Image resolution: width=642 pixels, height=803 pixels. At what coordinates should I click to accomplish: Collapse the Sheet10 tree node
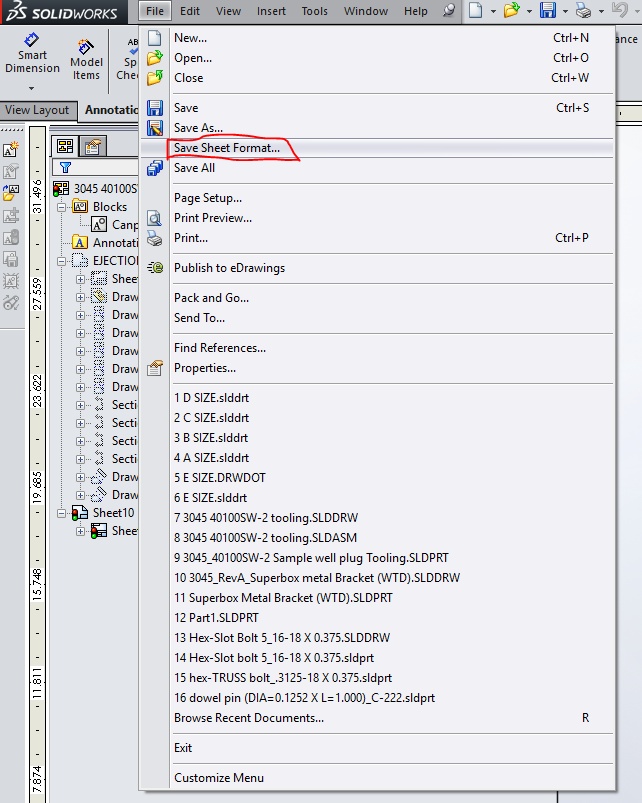(61, 513)
